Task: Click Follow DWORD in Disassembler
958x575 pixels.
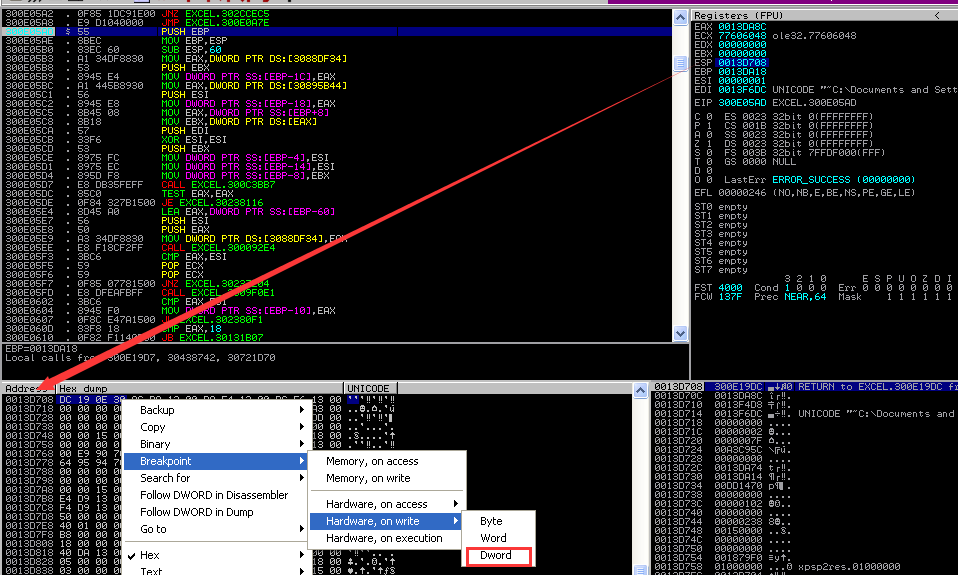Action: click(214, 495)
